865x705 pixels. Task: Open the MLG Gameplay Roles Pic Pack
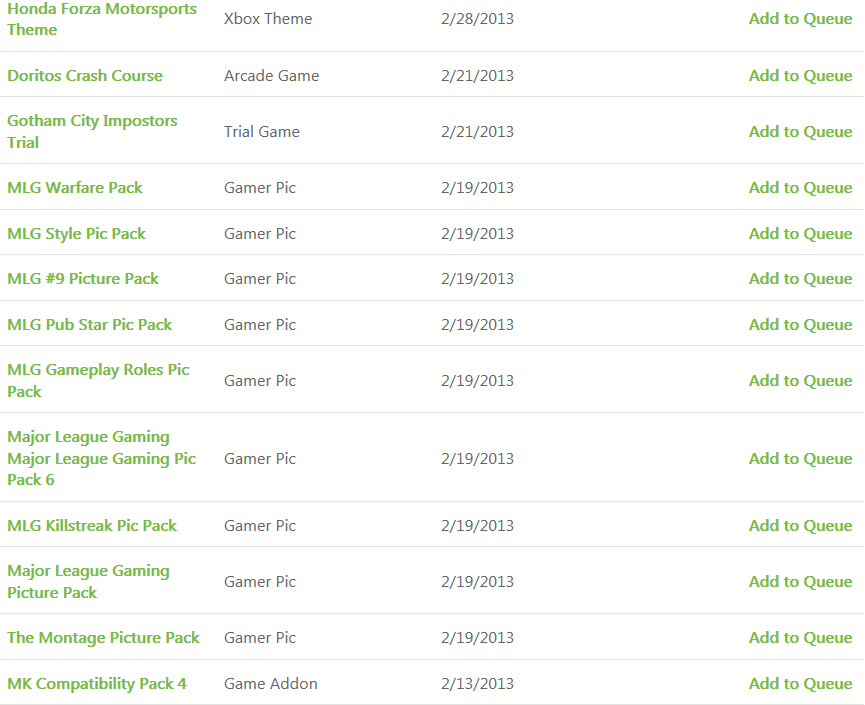pos(98,380)
